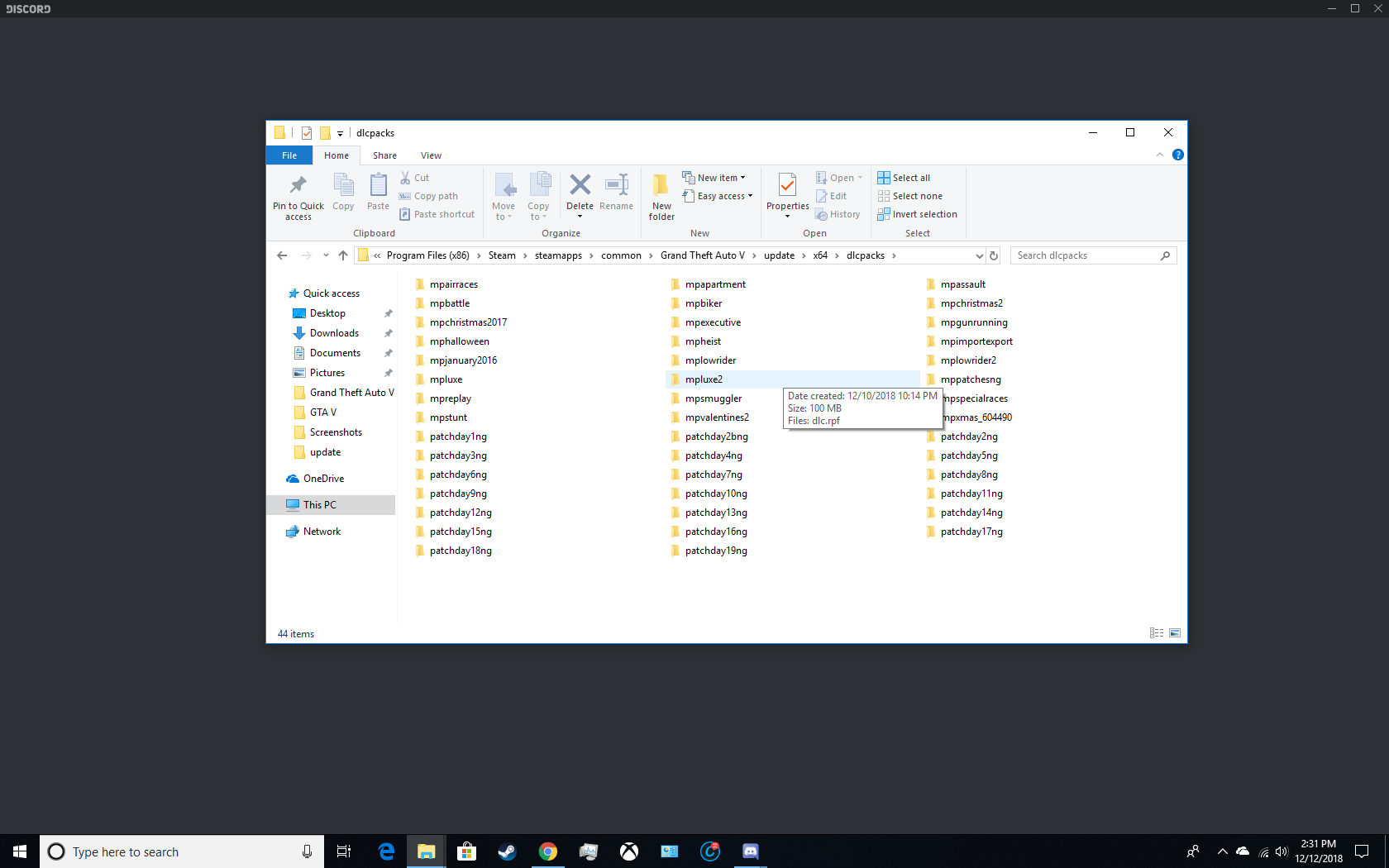The height and width of the screenshot is (868, 1389).
Task: Click the Up one level arrow
Action: pos(343,255)
